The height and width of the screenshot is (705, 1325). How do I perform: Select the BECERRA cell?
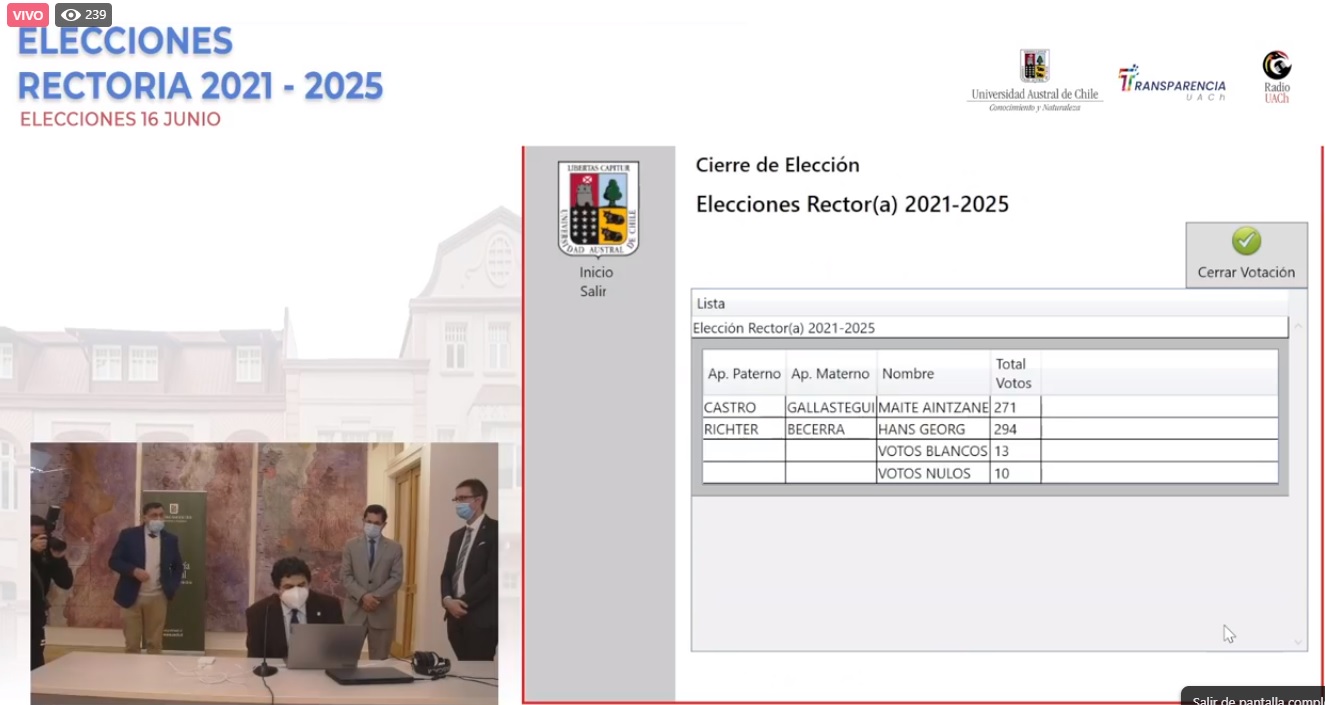(x=831, y=429)
